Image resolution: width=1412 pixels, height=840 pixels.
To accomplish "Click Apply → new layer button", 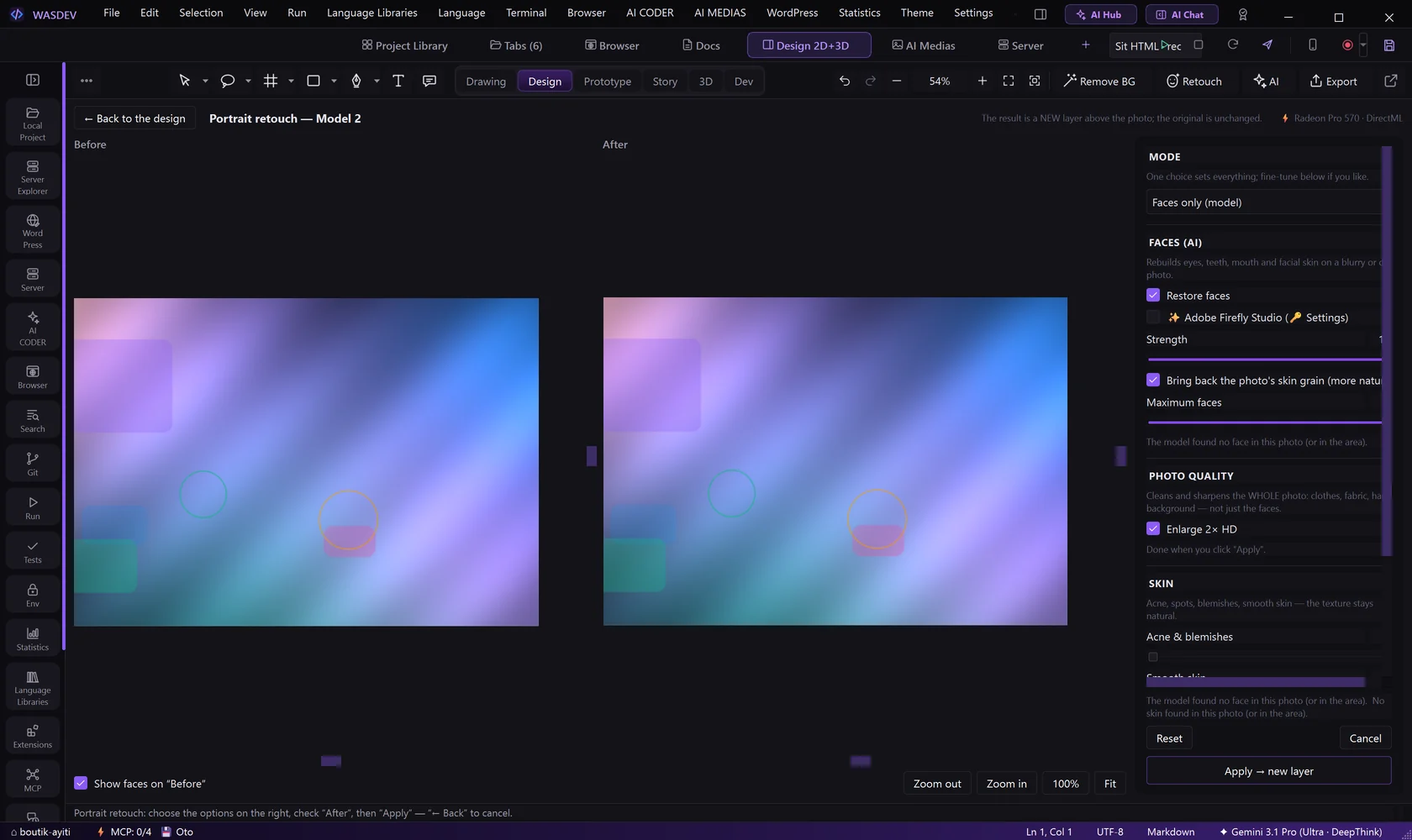I will pyautogui.click(x=1268, y=771).
